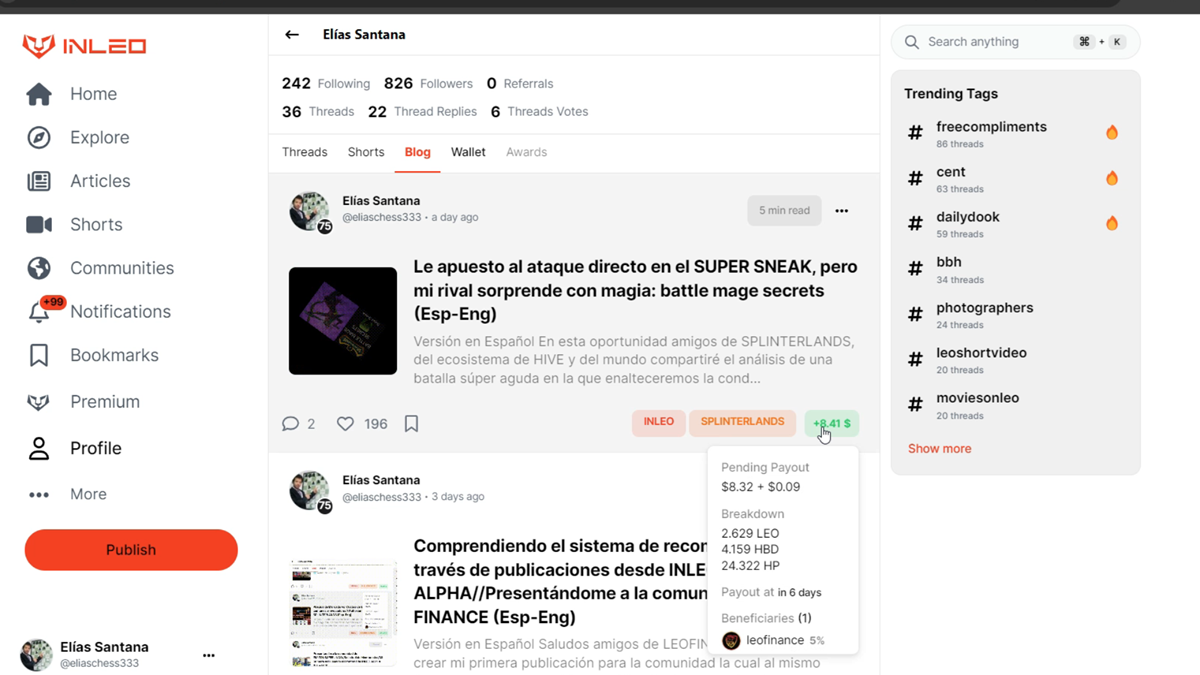This screenshot has height=675, width=1200.
Task: Click the search magnifier icon
Action: point(912,42)
